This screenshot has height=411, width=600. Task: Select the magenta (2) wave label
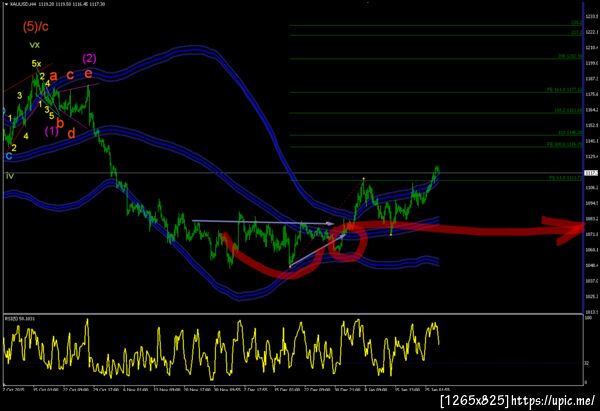click(89, 59)
